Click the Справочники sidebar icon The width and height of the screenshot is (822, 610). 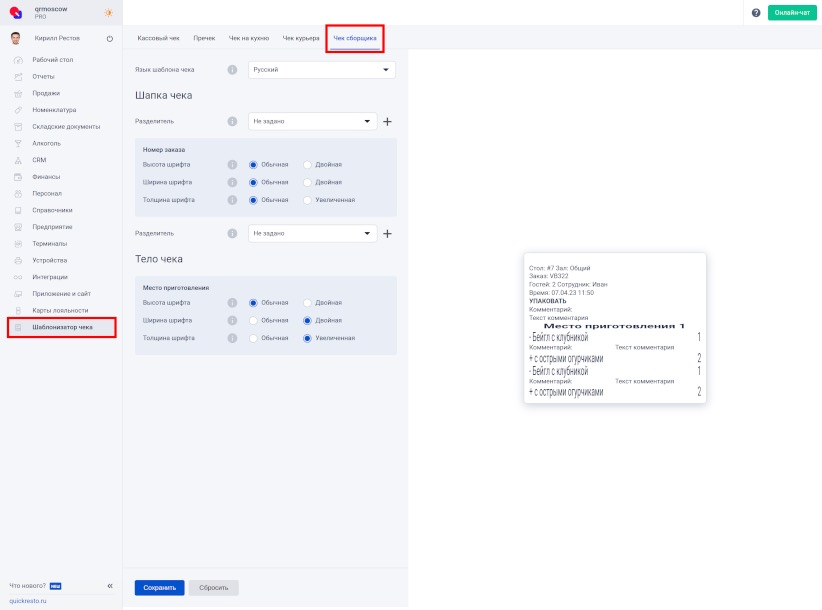point(18,210)
